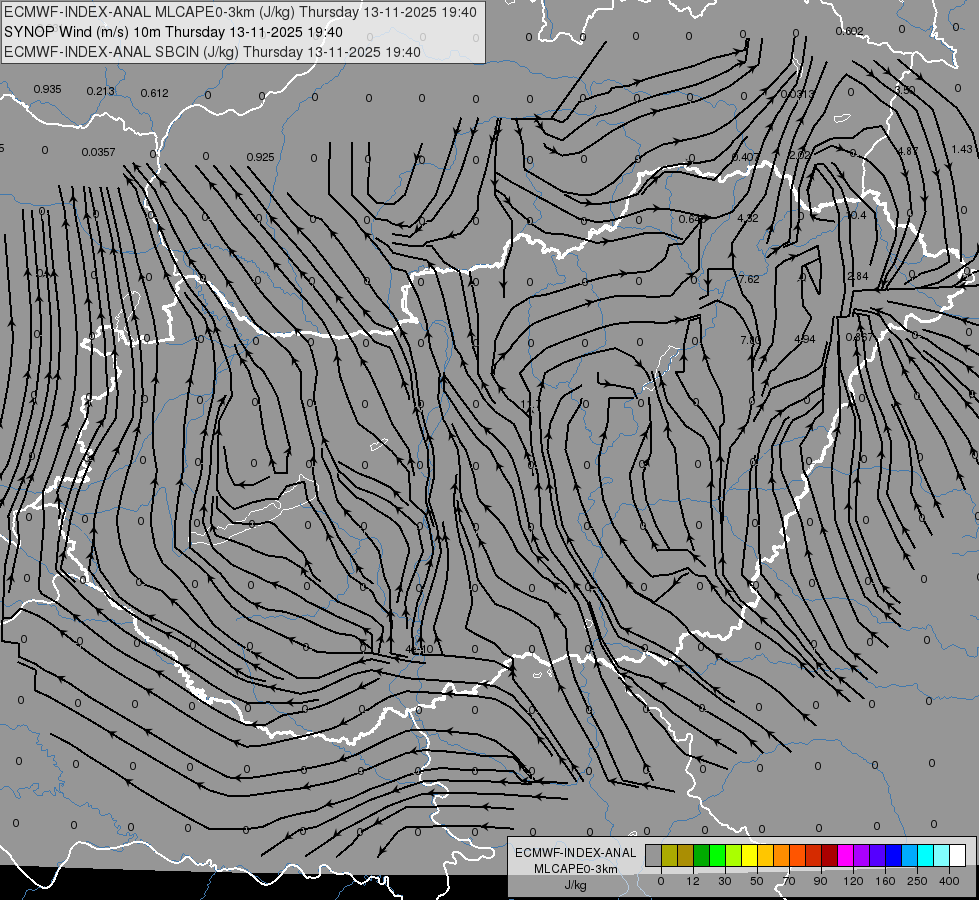Click the map value 0.602
Viewport: 979px width, 900px height.
tap(849, 31)
